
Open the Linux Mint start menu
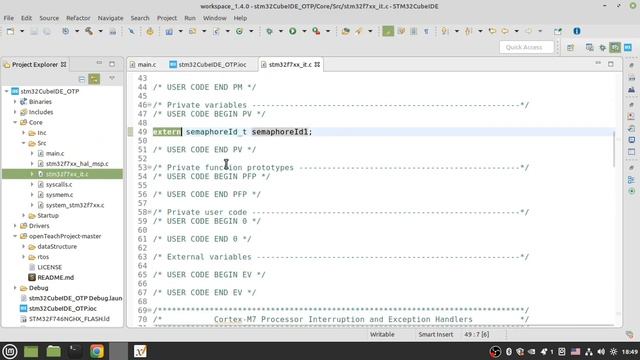(x=10, y=351)
